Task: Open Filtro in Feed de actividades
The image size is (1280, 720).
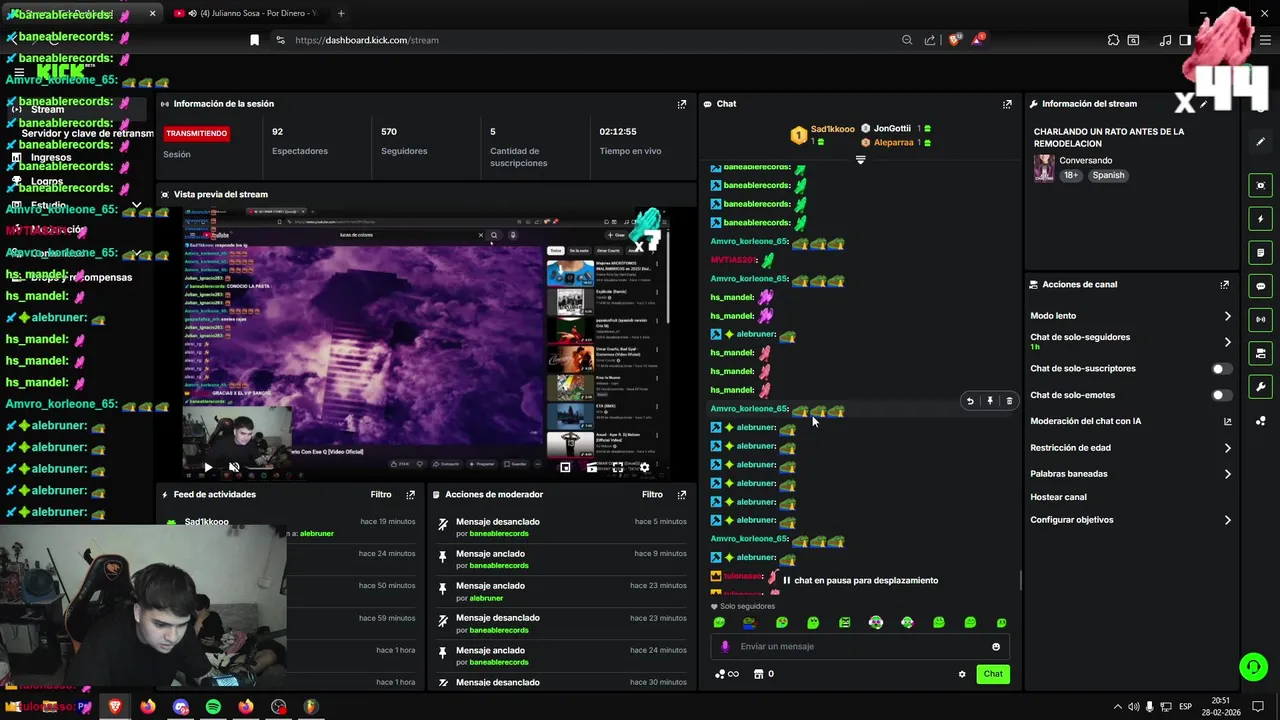Action: coord(381,494)
